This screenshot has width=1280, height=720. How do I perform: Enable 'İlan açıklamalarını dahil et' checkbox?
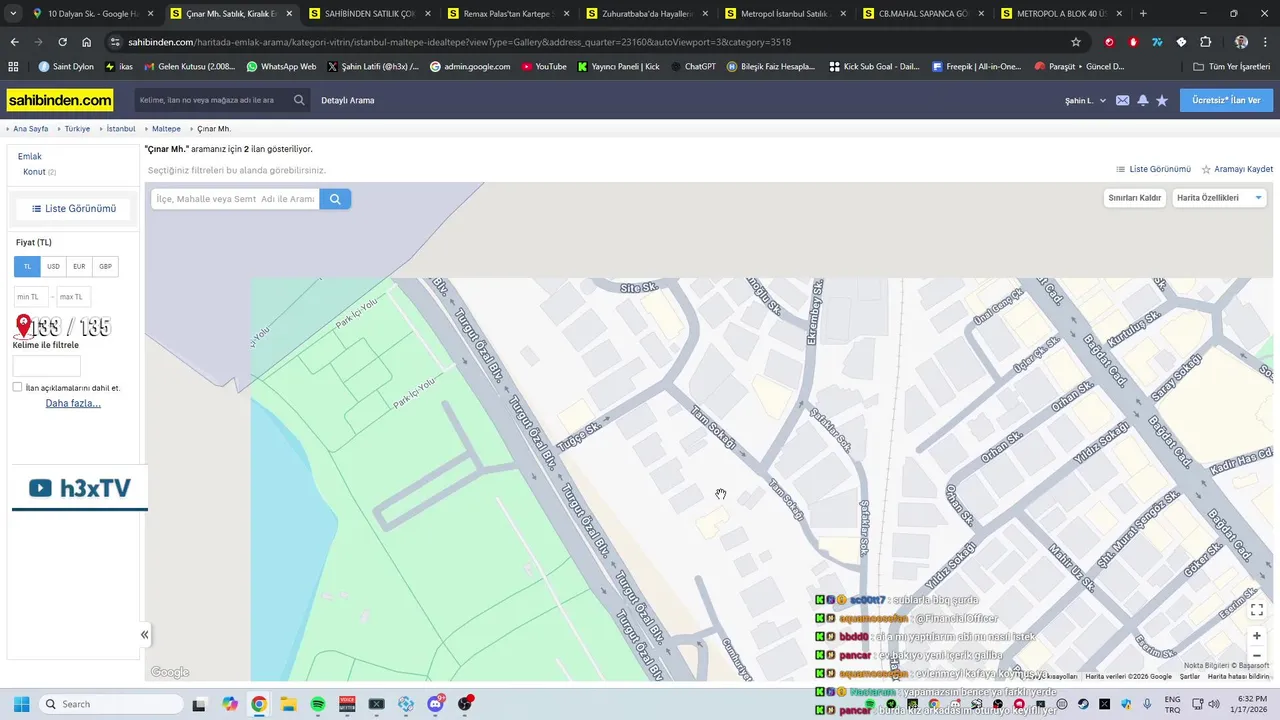point(18,387)
